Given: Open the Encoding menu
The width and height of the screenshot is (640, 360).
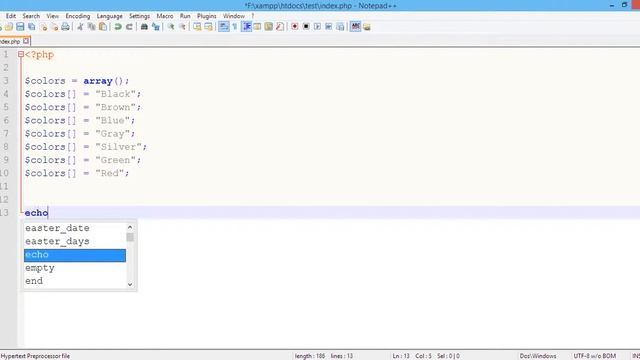Looking at the screenshot, I should (78, 16).
